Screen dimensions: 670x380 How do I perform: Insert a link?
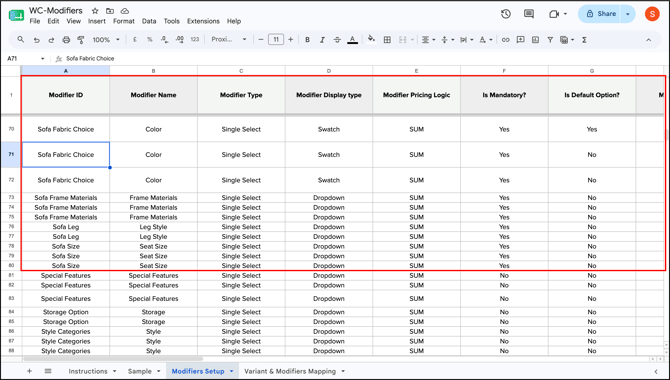coord(505,39)
